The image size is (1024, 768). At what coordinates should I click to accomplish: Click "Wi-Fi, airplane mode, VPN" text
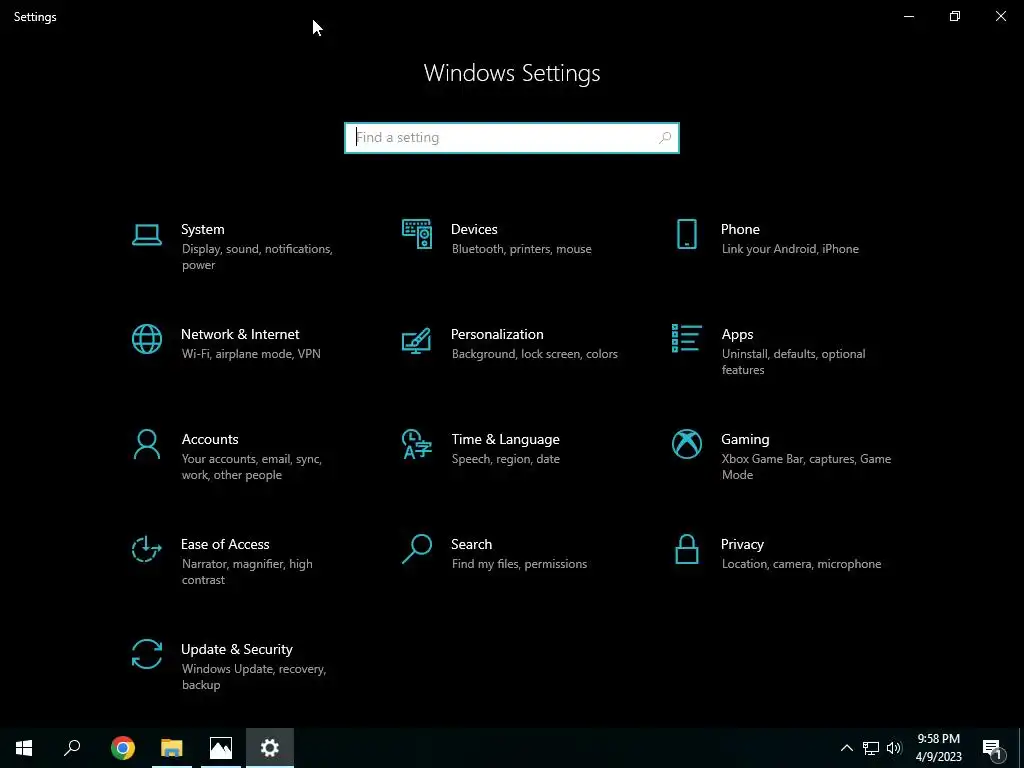tap(251, 355)
